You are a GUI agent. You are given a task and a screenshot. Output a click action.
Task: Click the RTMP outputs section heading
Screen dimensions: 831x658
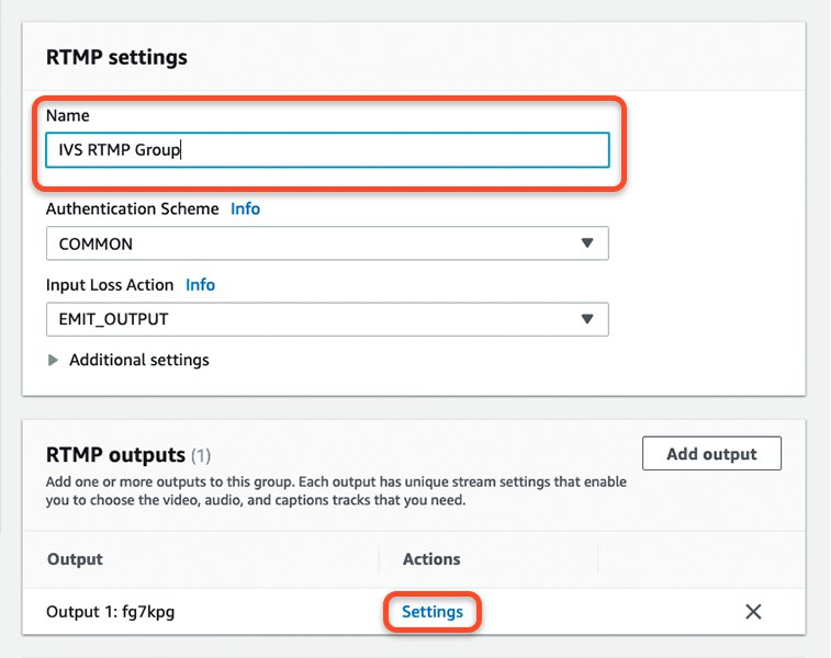coord(114,453)
